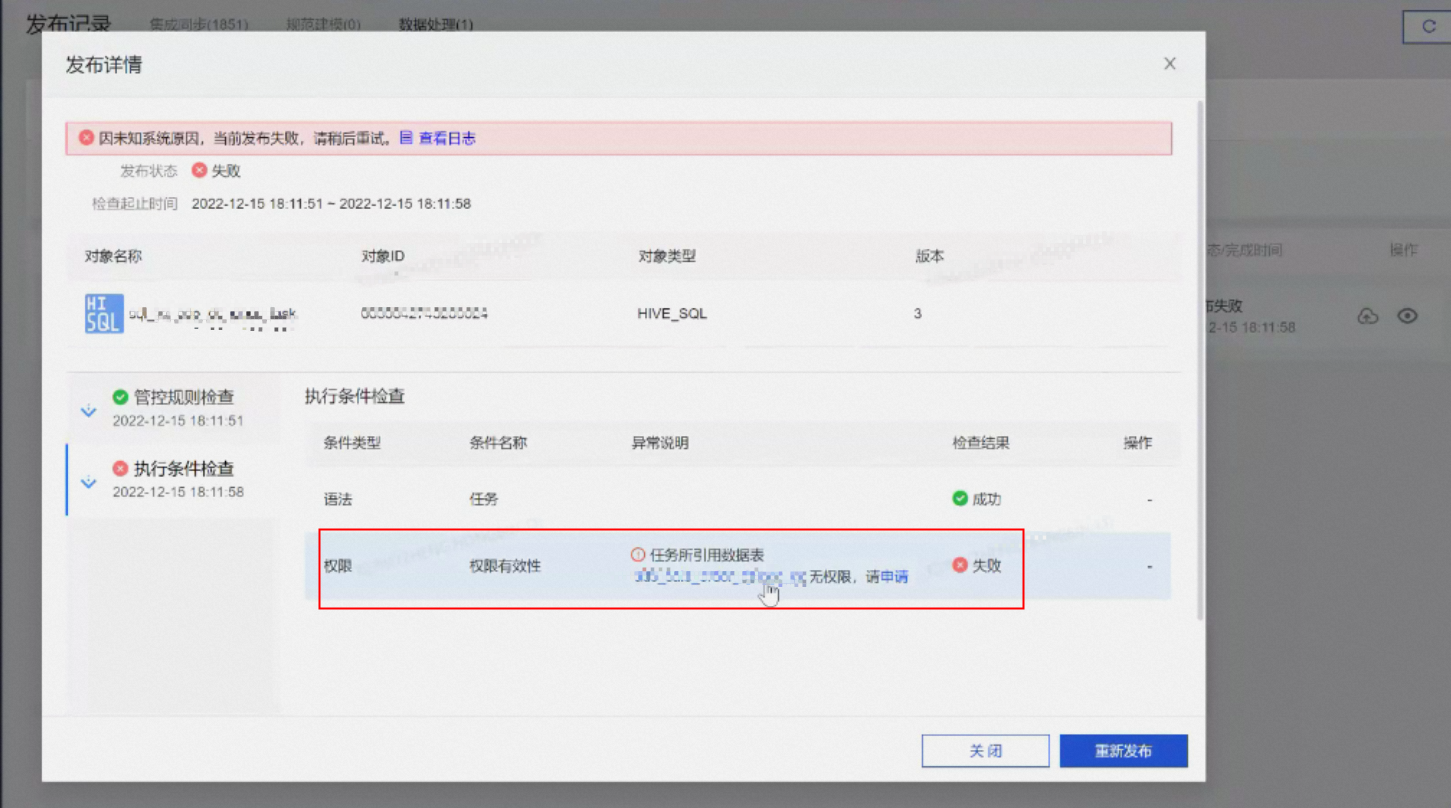Click the red failure icon beside 执行条件检查
The height and width of the screenshot is (808, 1451).
120,468
